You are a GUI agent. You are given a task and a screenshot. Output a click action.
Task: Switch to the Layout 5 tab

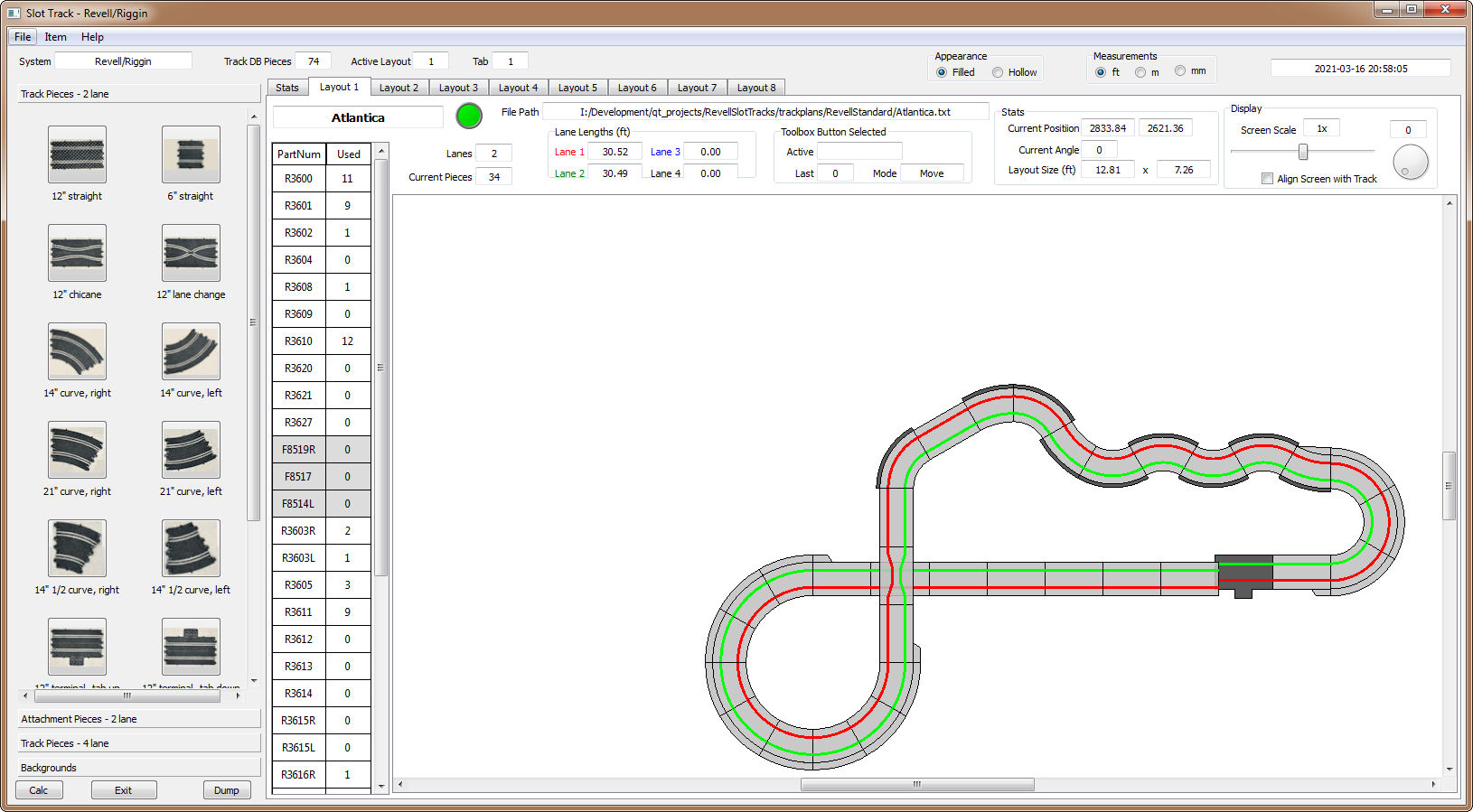point(577,88)
